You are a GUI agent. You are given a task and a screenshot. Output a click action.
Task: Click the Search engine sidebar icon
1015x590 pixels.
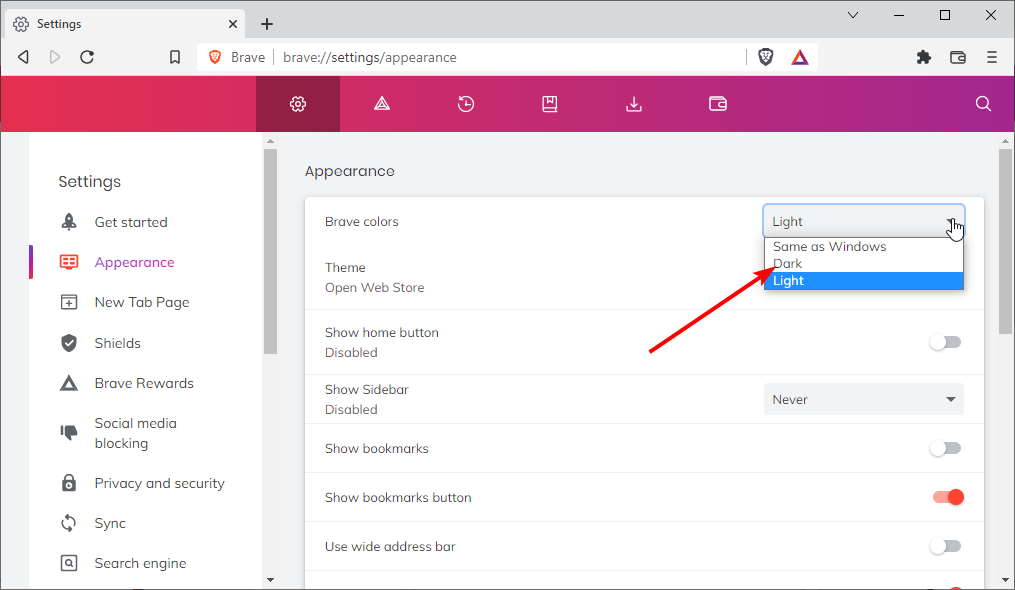69,563
